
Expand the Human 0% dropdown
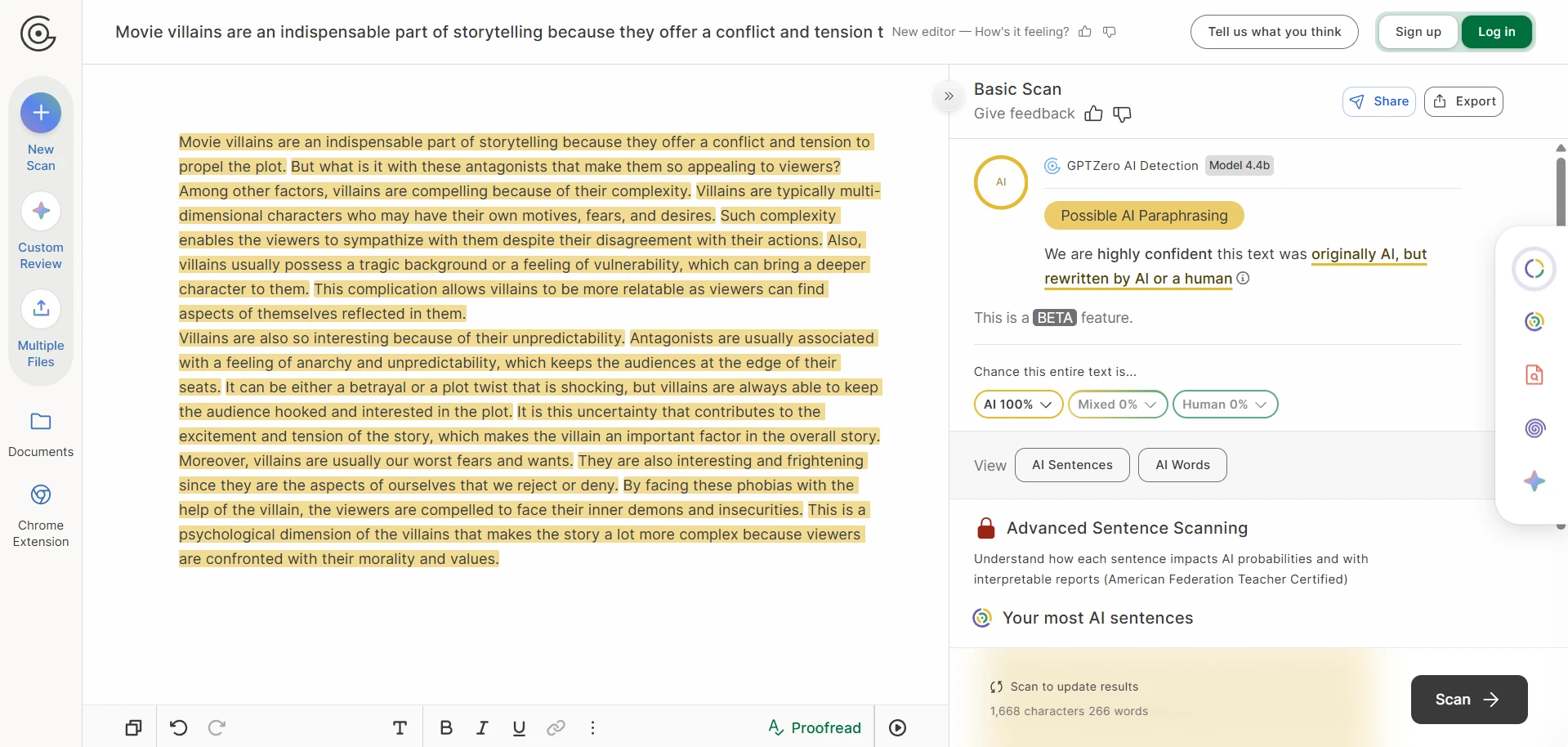pyautogui.click(x=1224, y=405)
